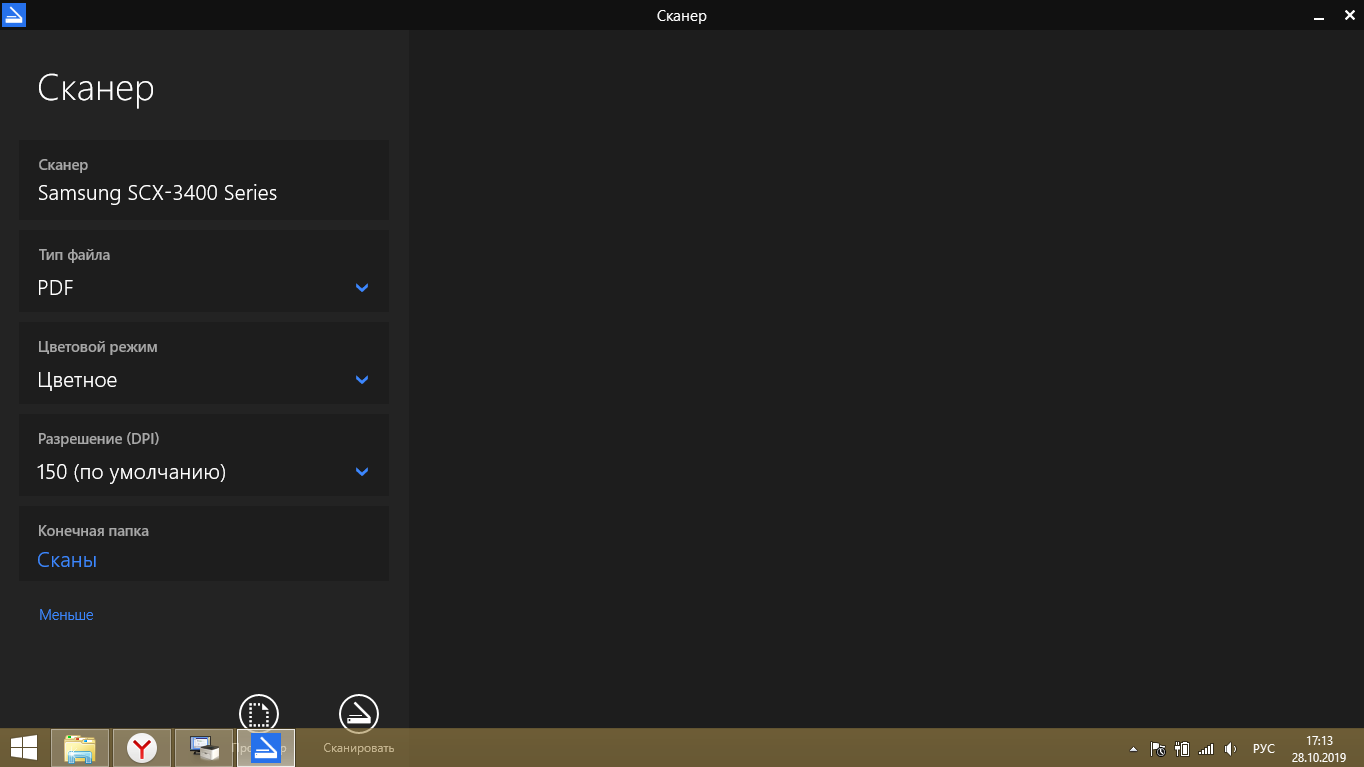1364x767 pixels.
Task: Select the Scanner app taskbar button
Action: pos(266,748)
